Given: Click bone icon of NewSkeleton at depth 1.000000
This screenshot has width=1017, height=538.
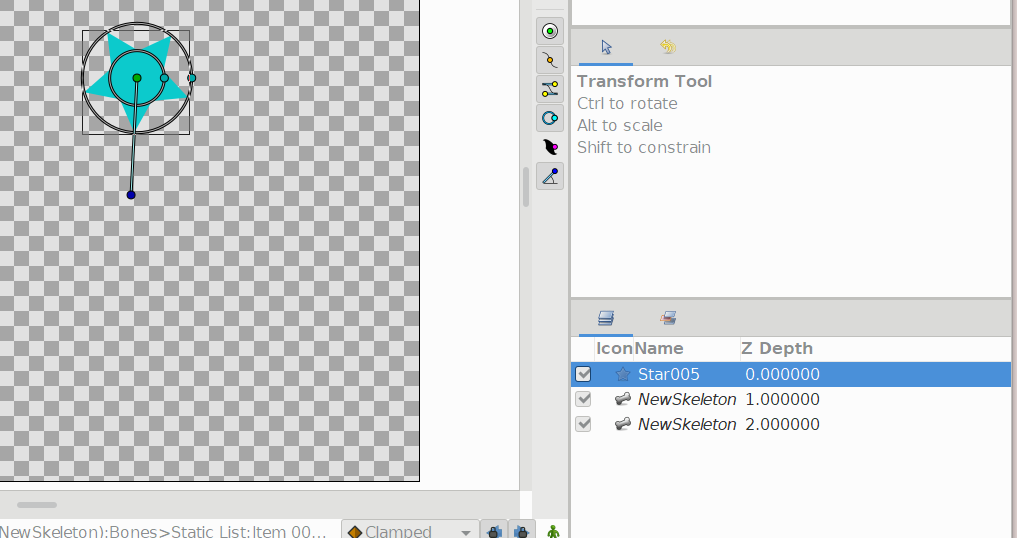Looking at the screenshot, I should click(x=623, y=399).
